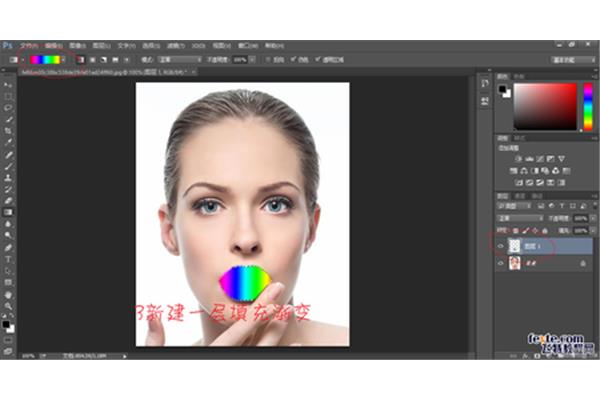
Task: Toggle lock transparent pixels in Layers panel
Action: [x=515, y=230]
